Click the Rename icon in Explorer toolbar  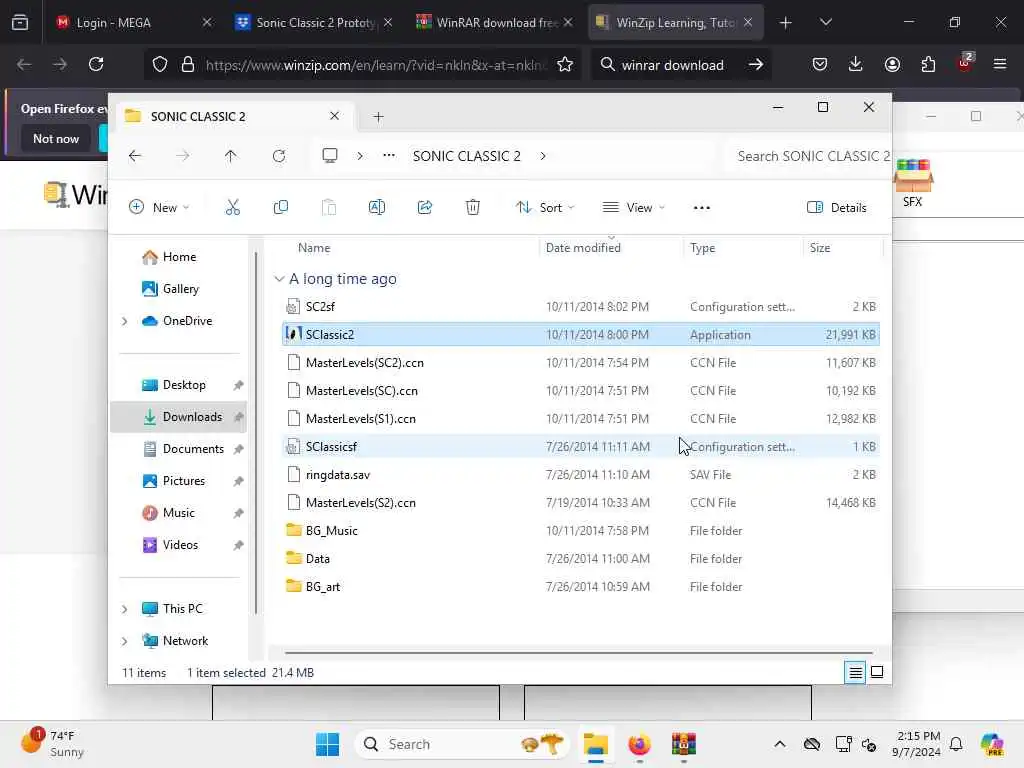coord(377,208)
